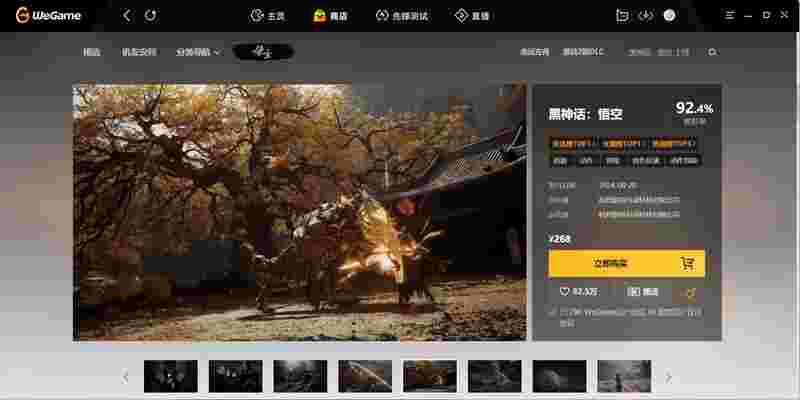This screenshot has height=400, width=800.
Task: Toggle the heart wishlist 92.3万 button
Action: [x=579, y=292]
